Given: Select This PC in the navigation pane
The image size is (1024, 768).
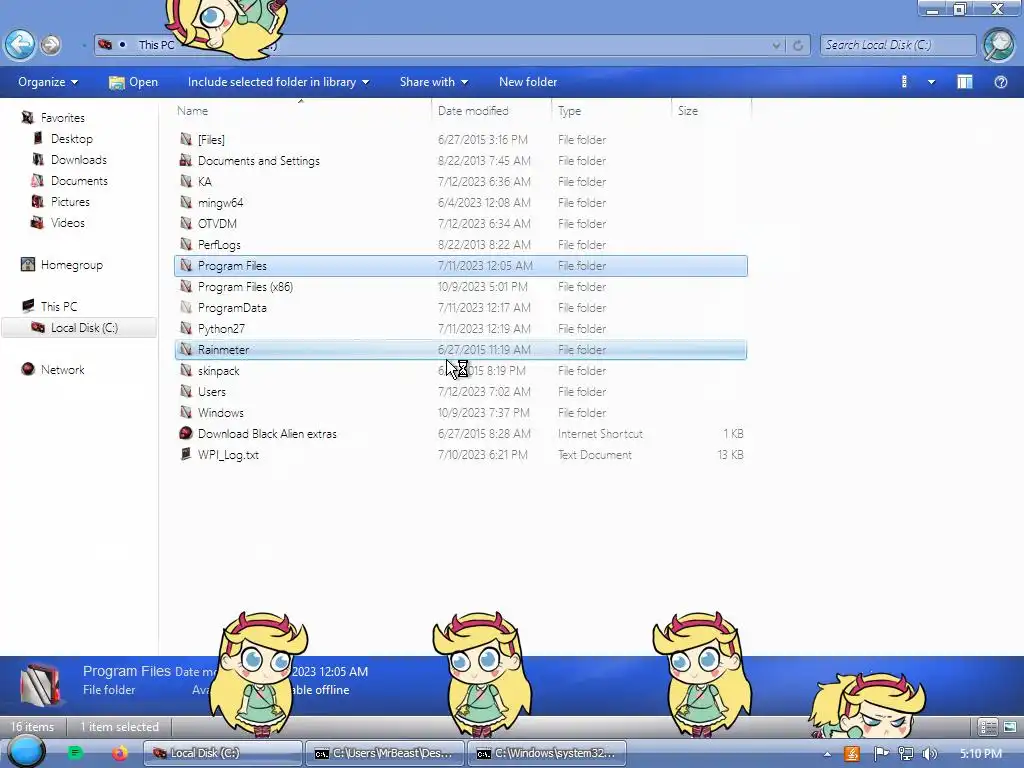Looking at the screenshot, I should pyautogui.click(x=59, y=306).
